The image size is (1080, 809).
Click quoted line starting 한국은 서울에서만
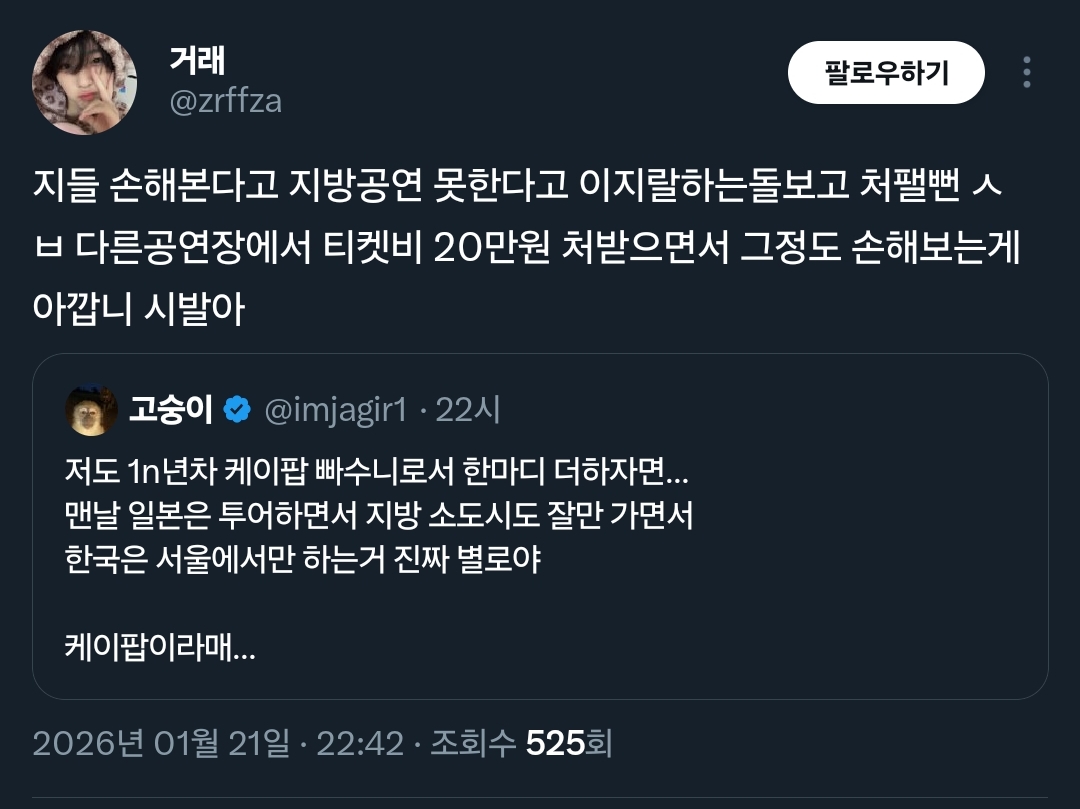[302, 560]
